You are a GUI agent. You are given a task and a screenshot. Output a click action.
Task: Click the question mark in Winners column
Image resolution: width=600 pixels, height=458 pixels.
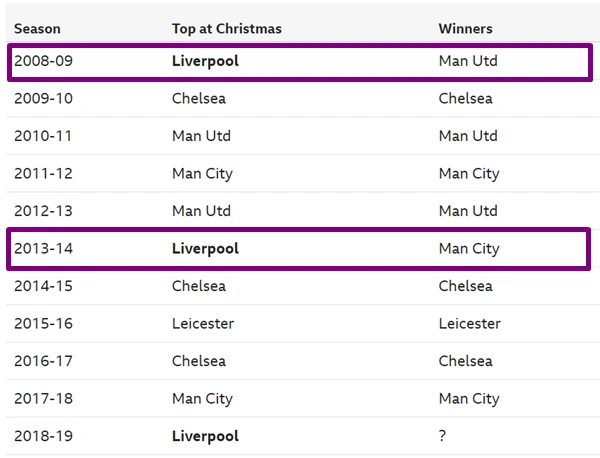click(443, 436)
